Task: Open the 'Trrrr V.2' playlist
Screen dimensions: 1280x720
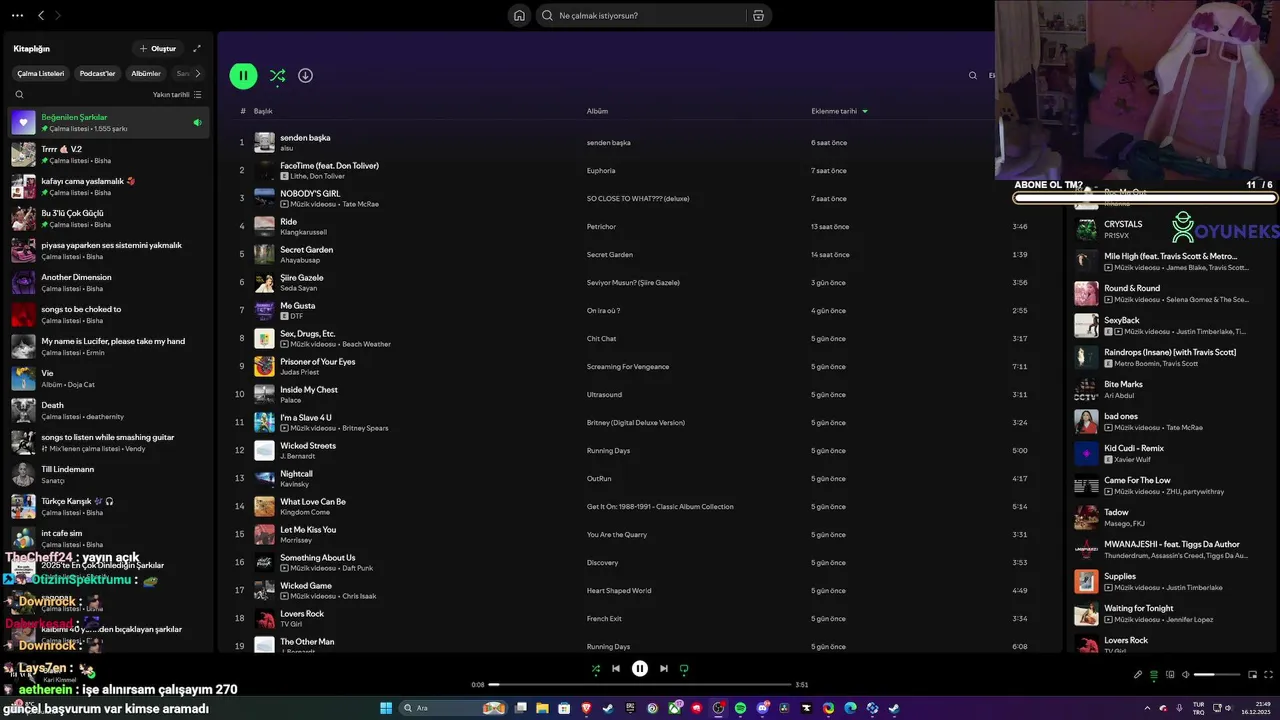Action: click(109, 154)
